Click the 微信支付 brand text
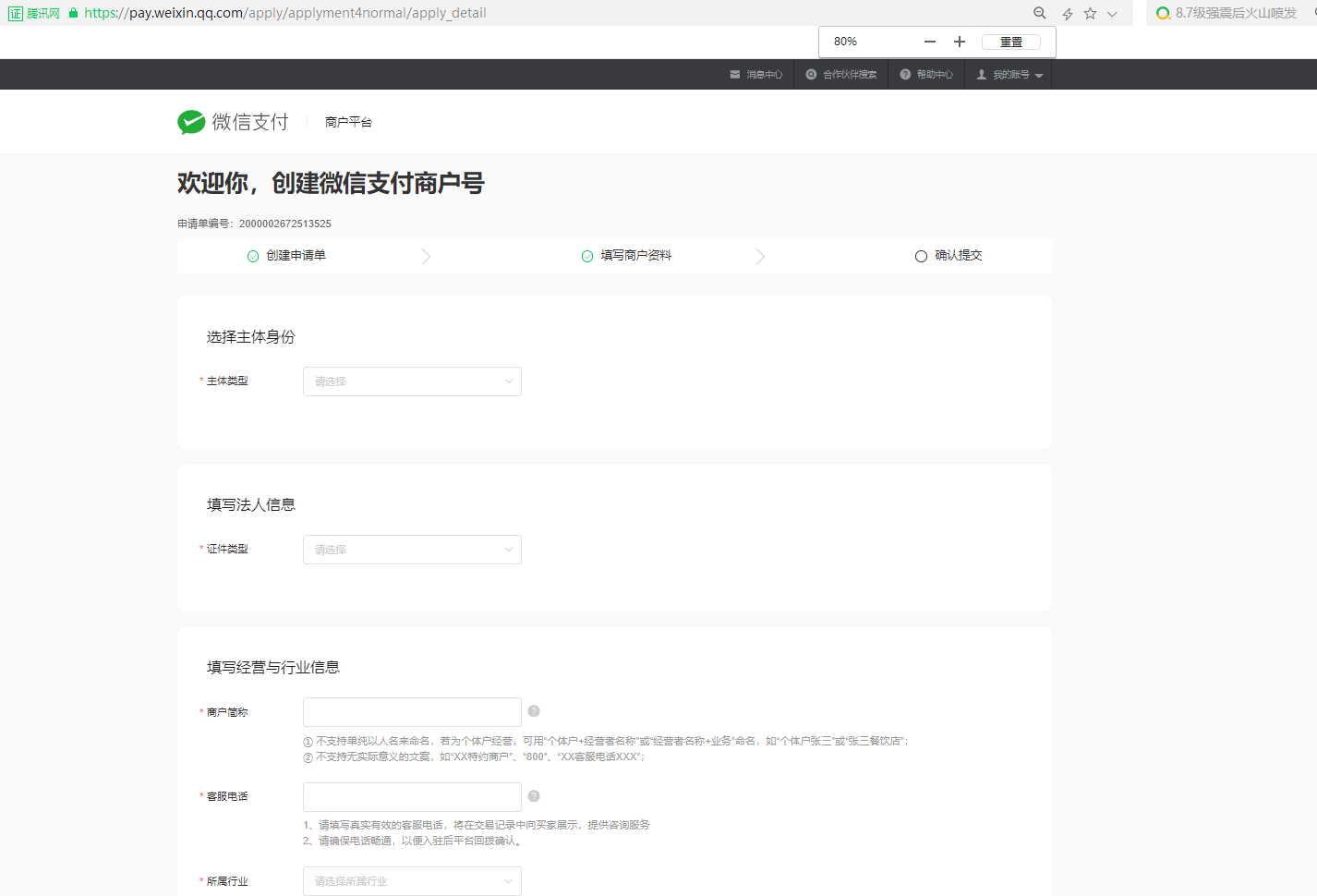1317x896 pixels. click(x=250, y=122)
